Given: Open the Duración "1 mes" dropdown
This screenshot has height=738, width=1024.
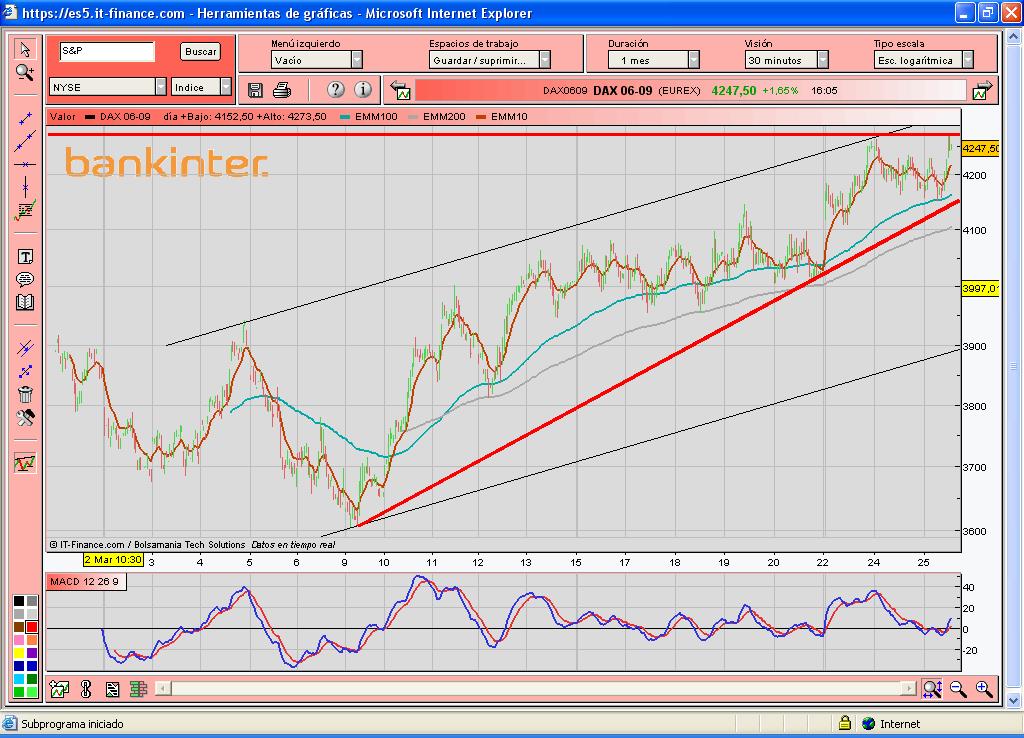Looking at the screenshot, I should click(693, 60).
